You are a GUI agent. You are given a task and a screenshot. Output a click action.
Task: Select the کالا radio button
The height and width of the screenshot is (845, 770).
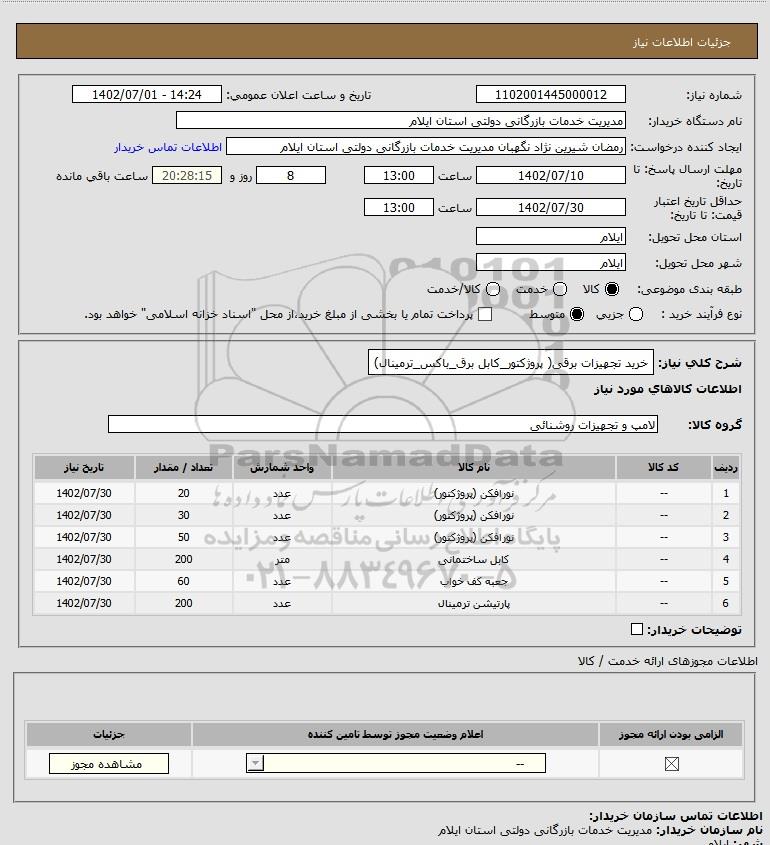pyautogui.click(x=612, y=289)
